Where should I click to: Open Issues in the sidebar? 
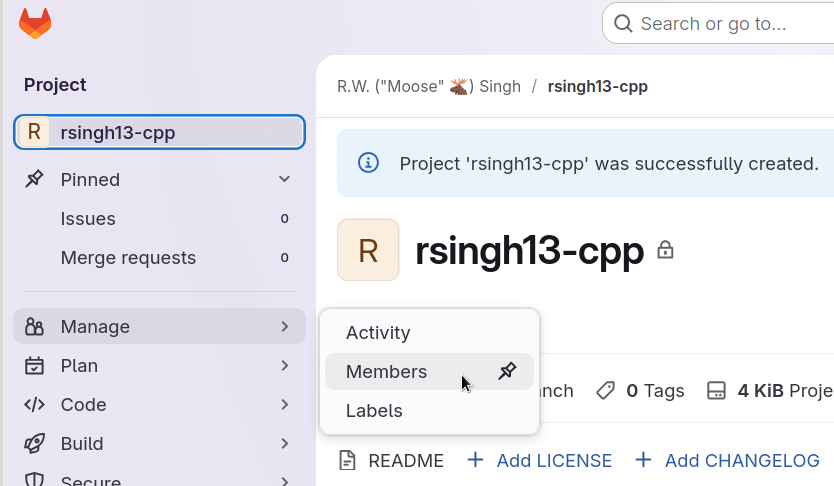point(159,219)
